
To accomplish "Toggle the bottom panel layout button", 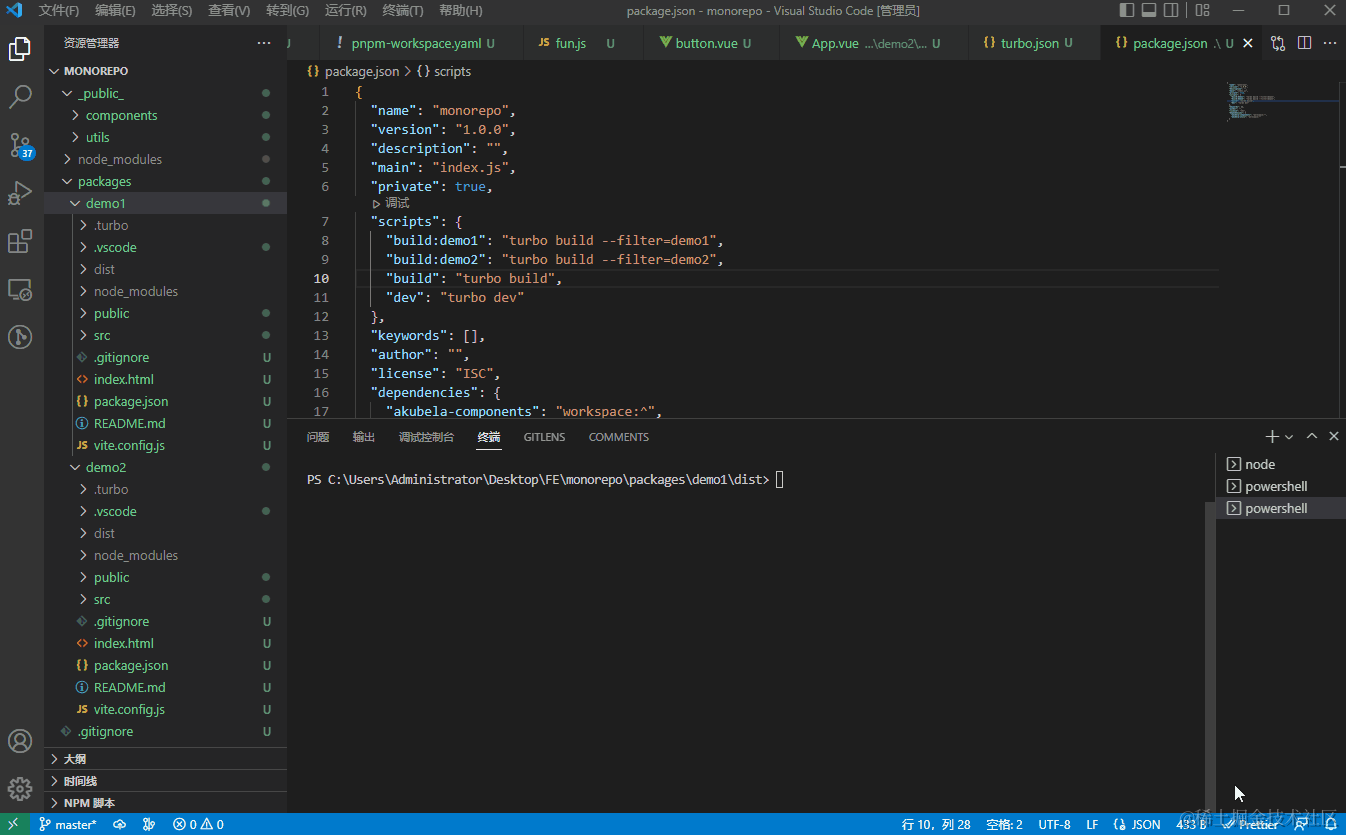I will [1149, 11].
